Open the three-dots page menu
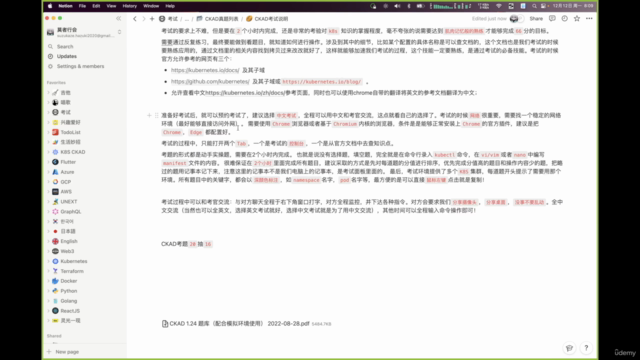This screenshot has height=360, width=640. (x=589, y=18)
